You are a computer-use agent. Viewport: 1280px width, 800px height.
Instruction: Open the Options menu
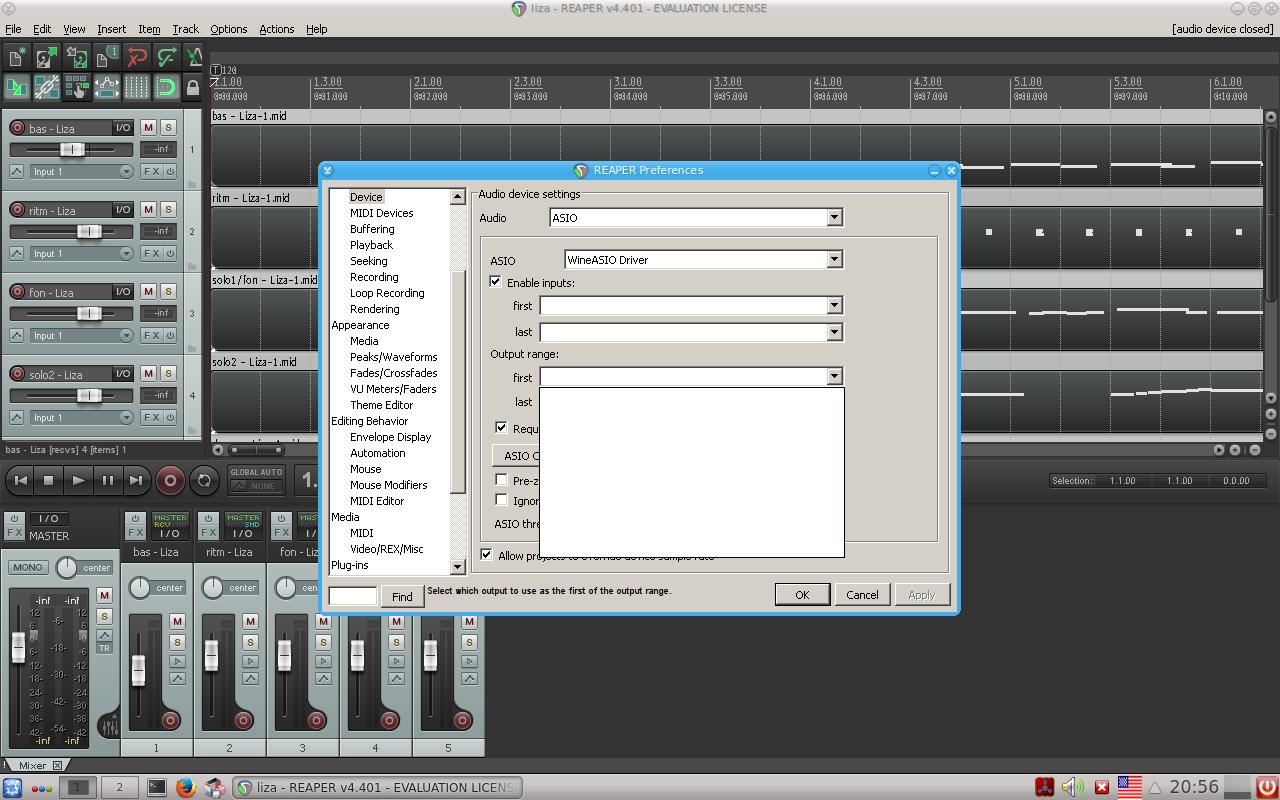point(228,29)
